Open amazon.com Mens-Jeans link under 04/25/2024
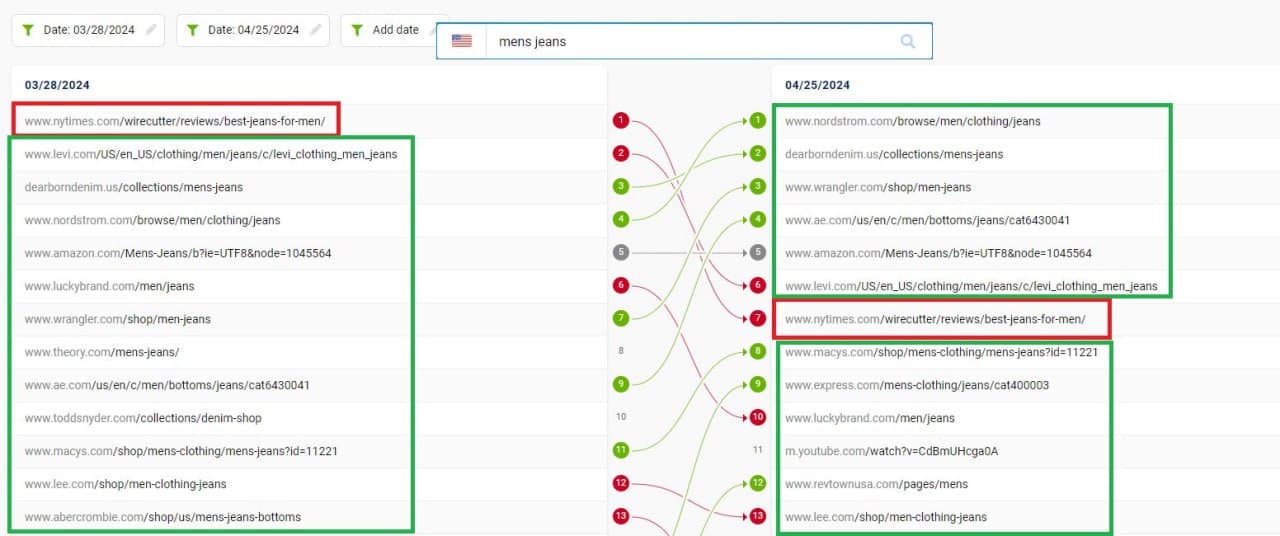This screenshot has height=536, width=1280. coord(939,253)
